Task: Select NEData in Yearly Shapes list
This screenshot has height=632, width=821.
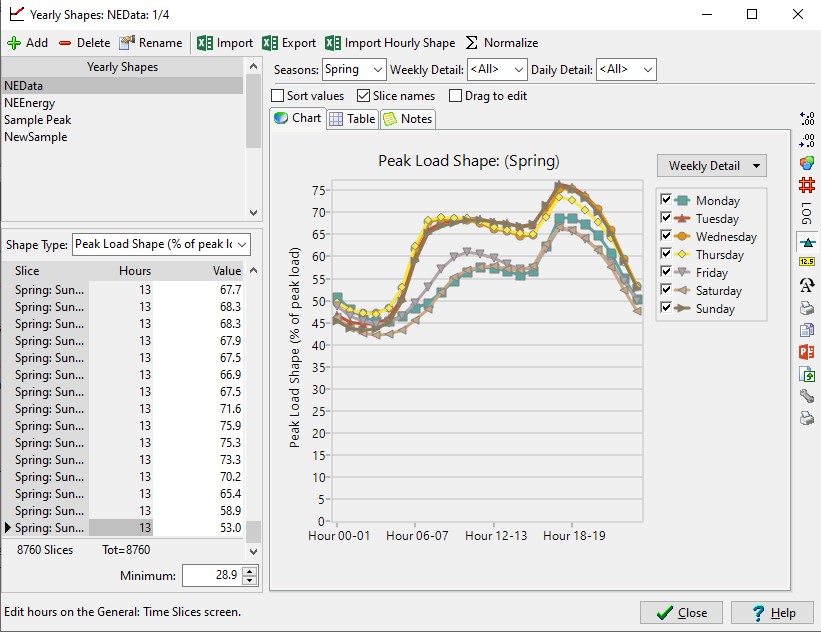Action: click(x=123, y=86)
